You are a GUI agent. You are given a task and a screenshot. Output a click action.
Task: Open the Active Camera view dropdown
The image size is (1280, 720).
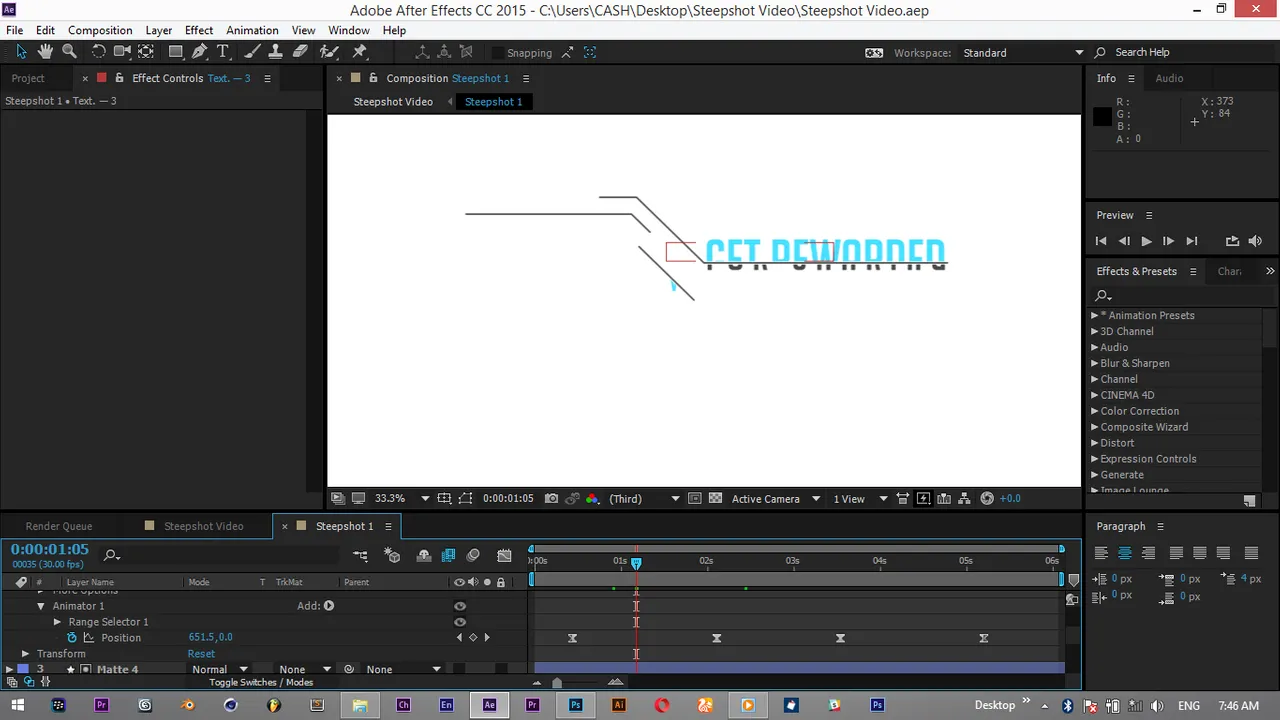(775, 498)
